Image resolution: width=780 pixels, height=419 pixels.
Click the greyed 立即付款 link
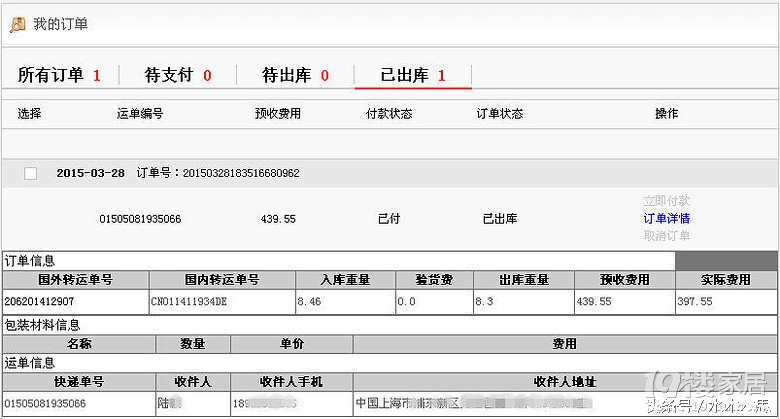pos(667,201)
